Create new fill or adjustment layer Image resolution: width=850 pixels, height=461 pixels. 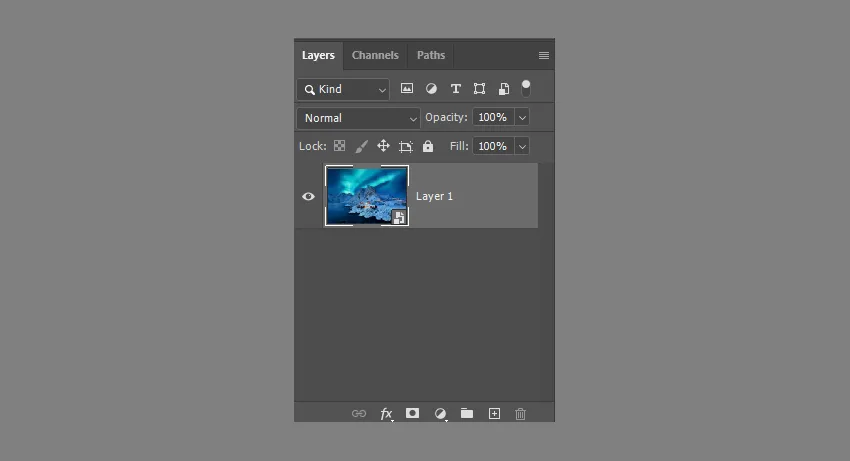(440, 414)
